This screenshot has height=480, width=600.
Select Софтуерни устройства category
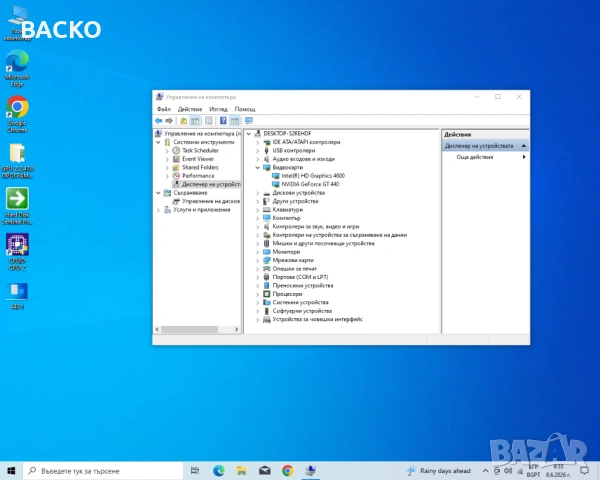302,311
